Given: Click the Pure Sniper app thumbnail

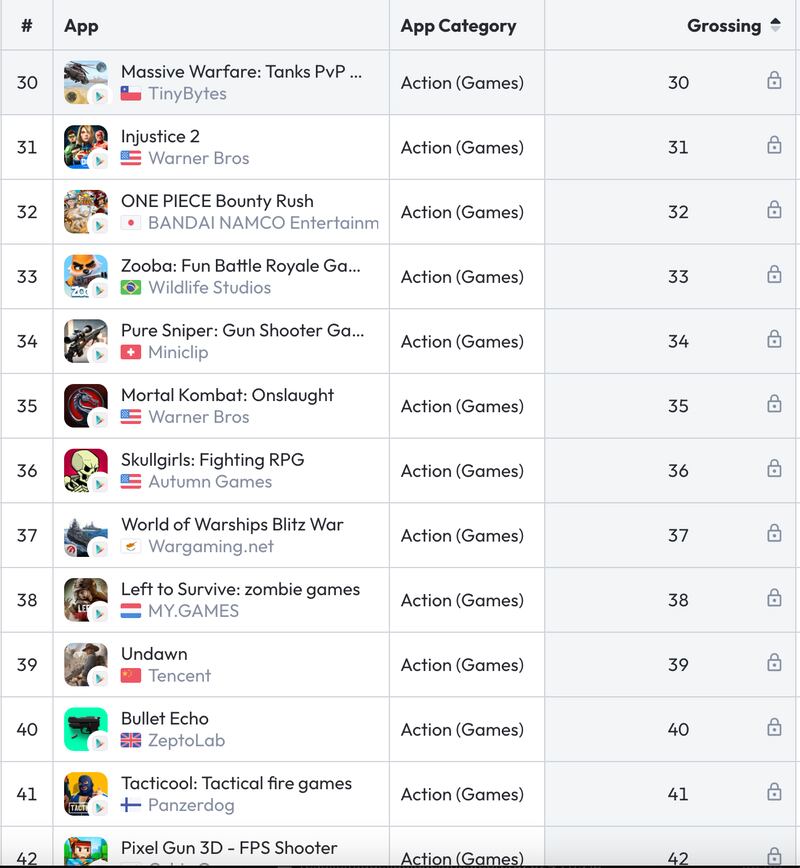Looking at the screenshot, I should pos(85,341).
